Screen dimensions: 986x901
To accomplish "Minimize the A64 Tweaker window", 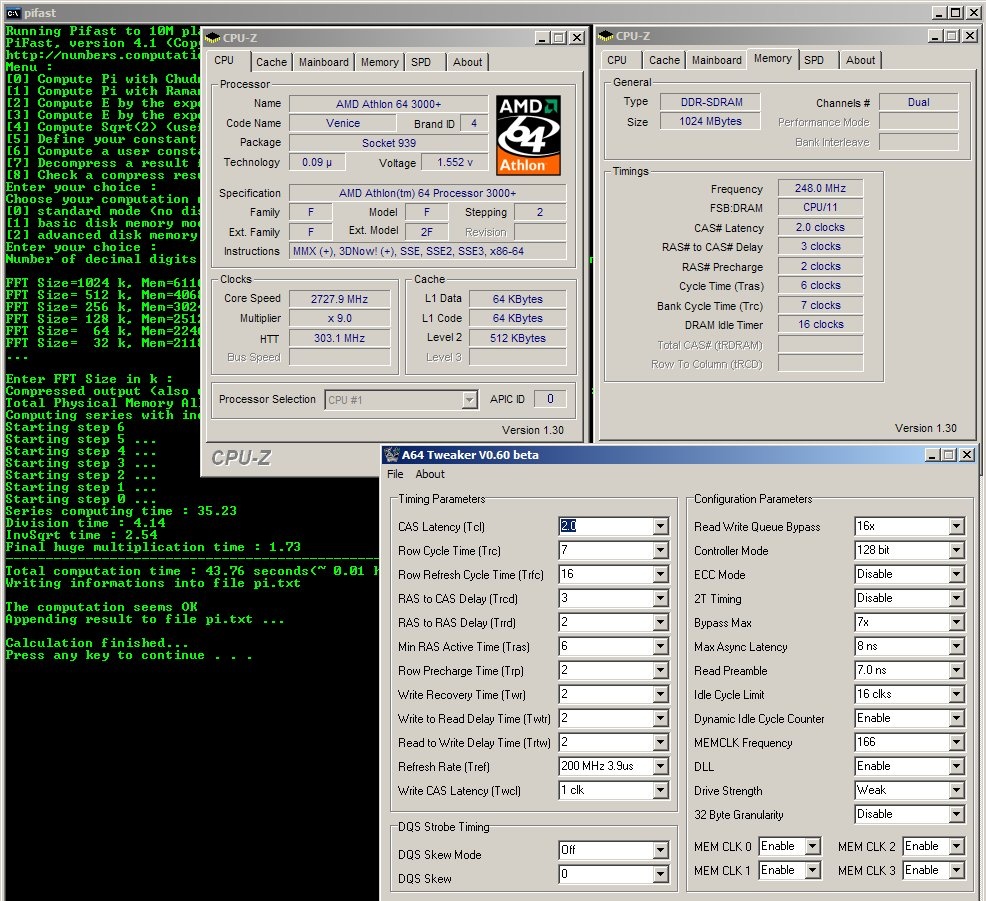I will click(933, 455).
